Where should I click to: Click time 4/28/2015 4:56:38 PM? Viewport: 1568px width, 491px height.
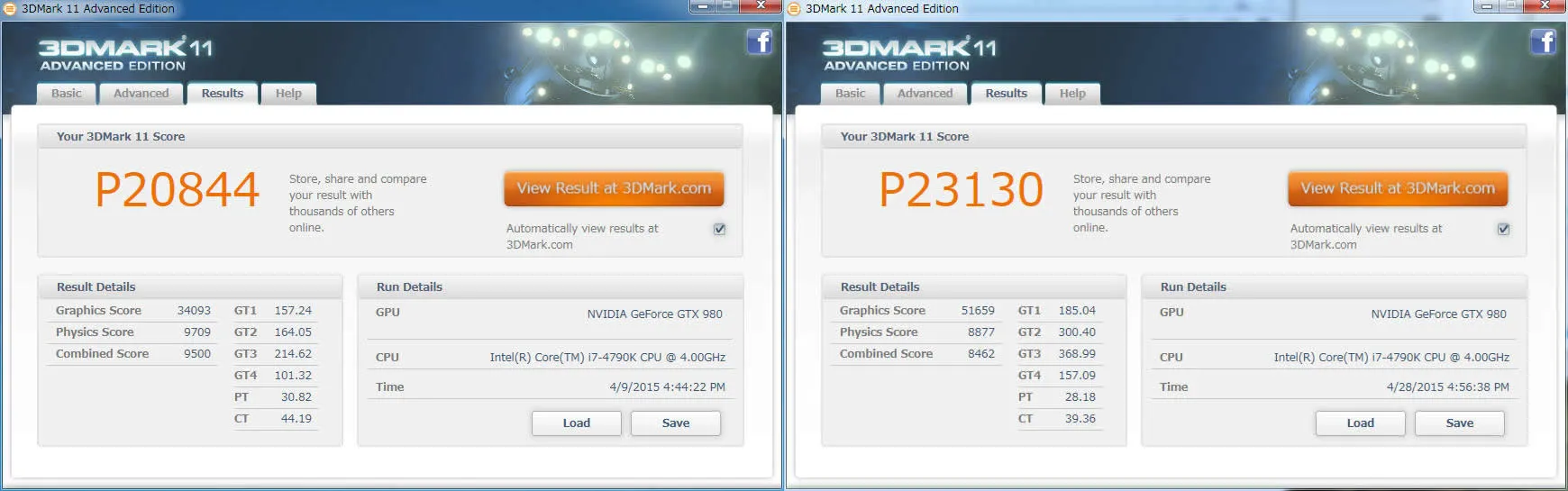coord(1448,387)
